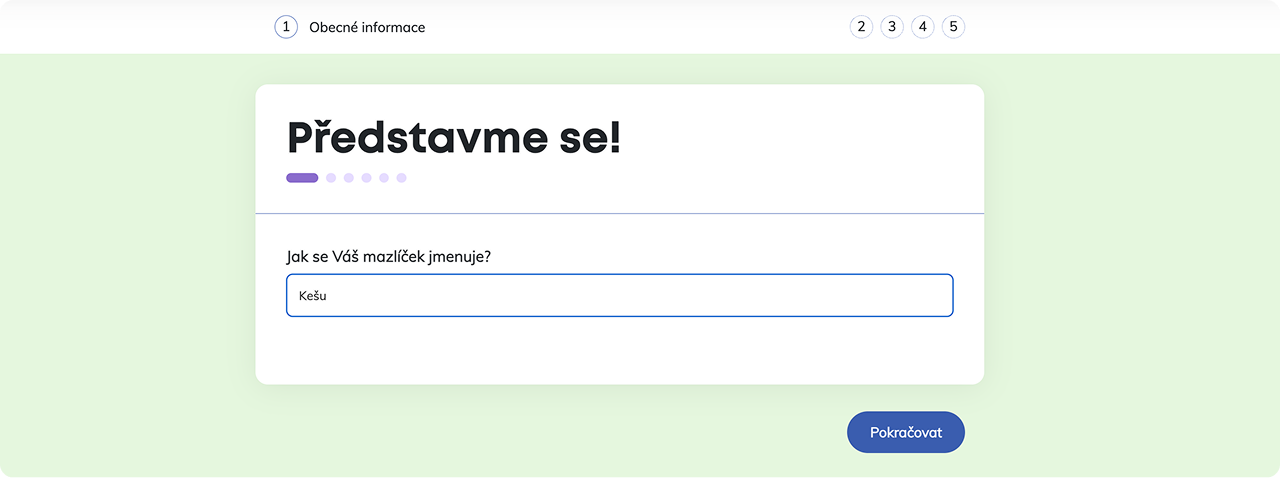Click the third pale progress dot
The width and height of the screenshot is (1280, 478).
tap(367, 178)
